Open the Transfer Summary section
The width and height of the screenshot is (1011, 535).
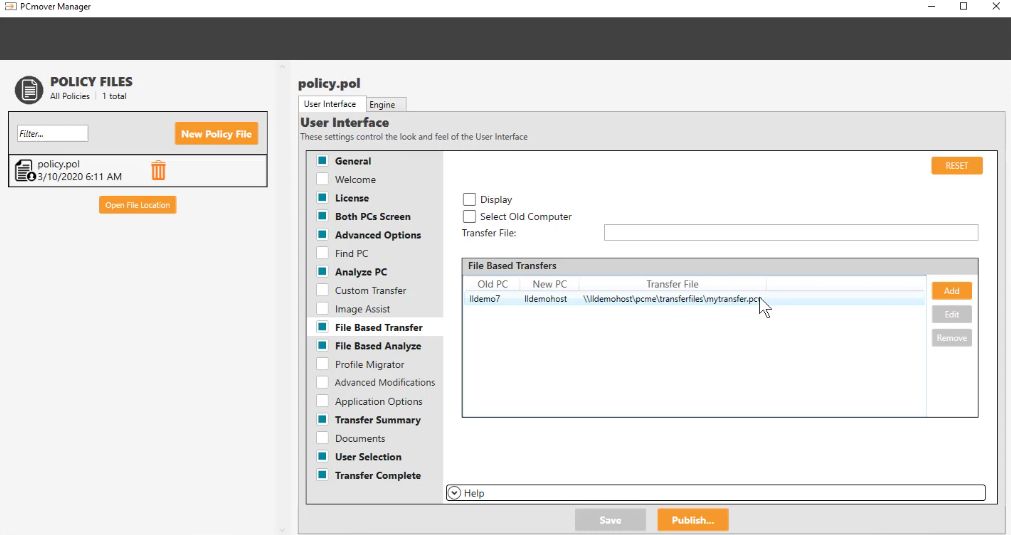[378, 420]
